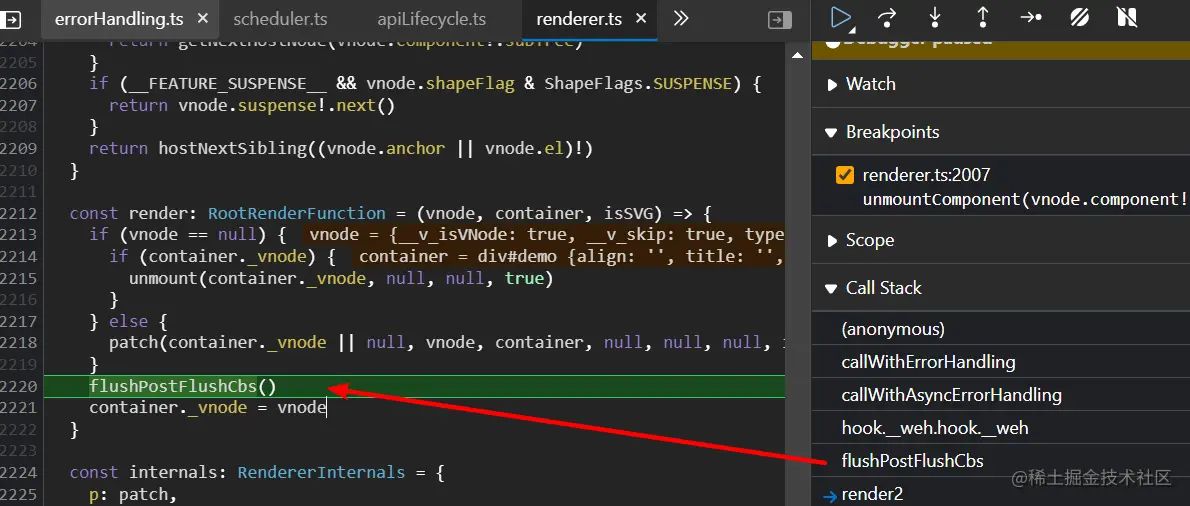Uncheck the renderer.ts:2007 breakpoint
This screenshot has width=1190, height=506.
845,175
